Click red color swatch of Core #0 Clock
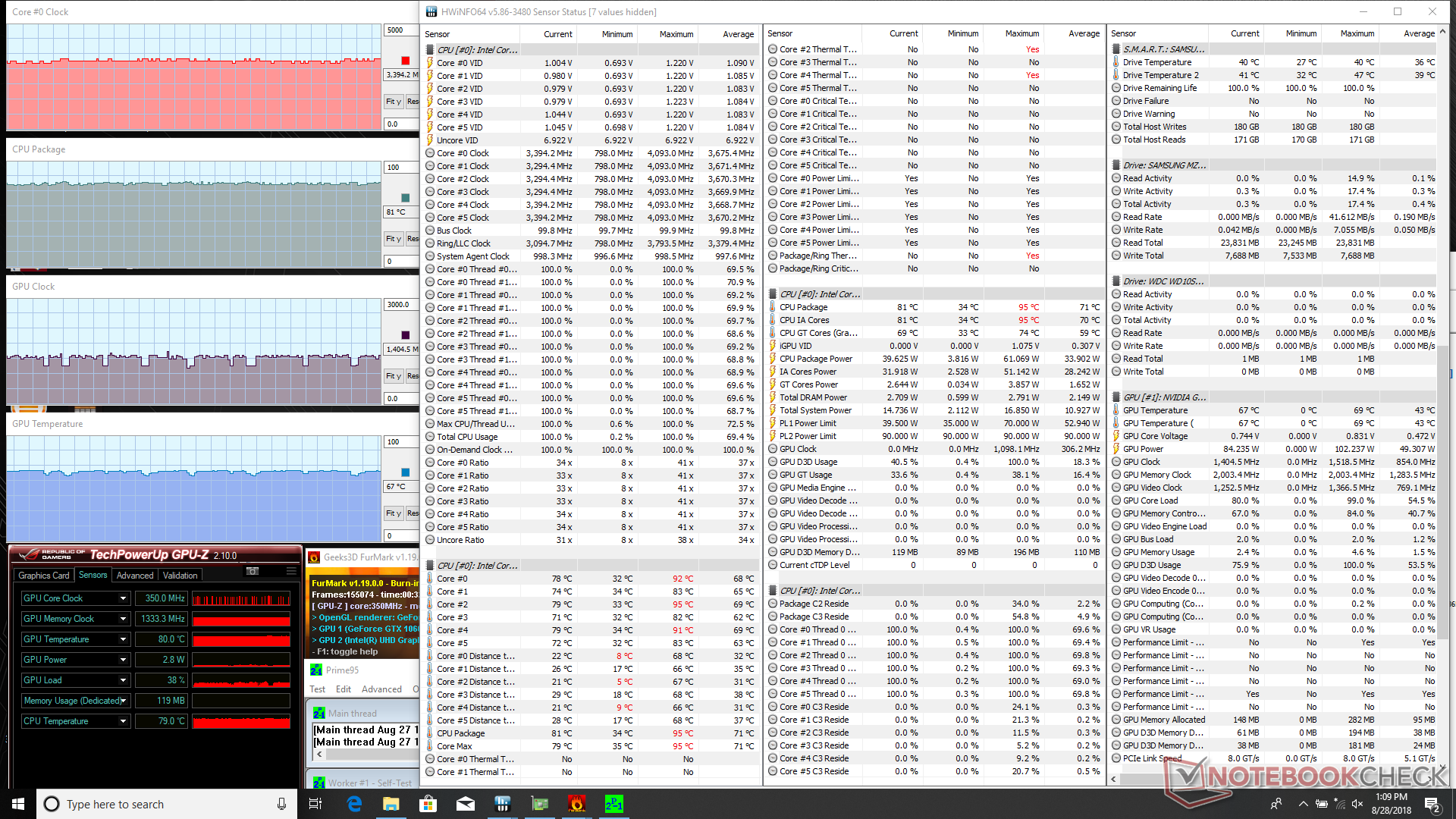The height and width of the screenshot is (819, 1456). pyautogui.click(x=406, y=61)
